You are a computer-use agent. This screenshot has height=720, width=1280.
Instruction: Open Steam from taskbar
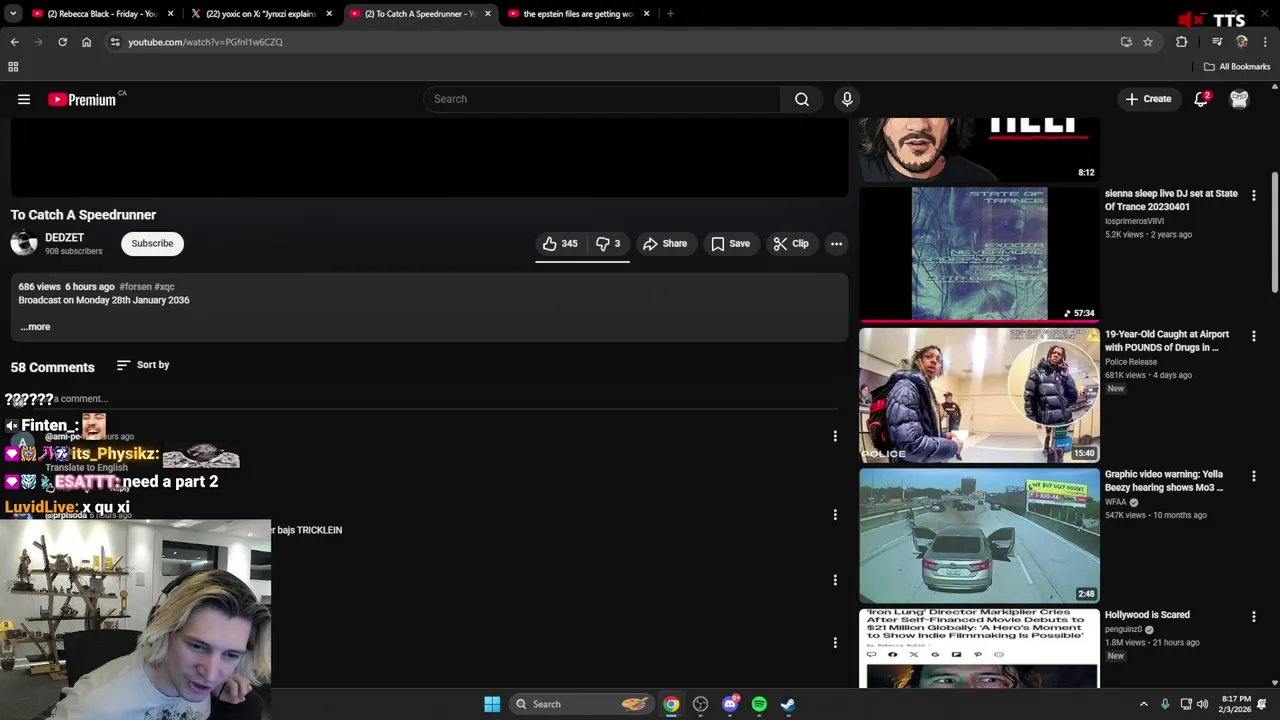(x=788, y=704)
